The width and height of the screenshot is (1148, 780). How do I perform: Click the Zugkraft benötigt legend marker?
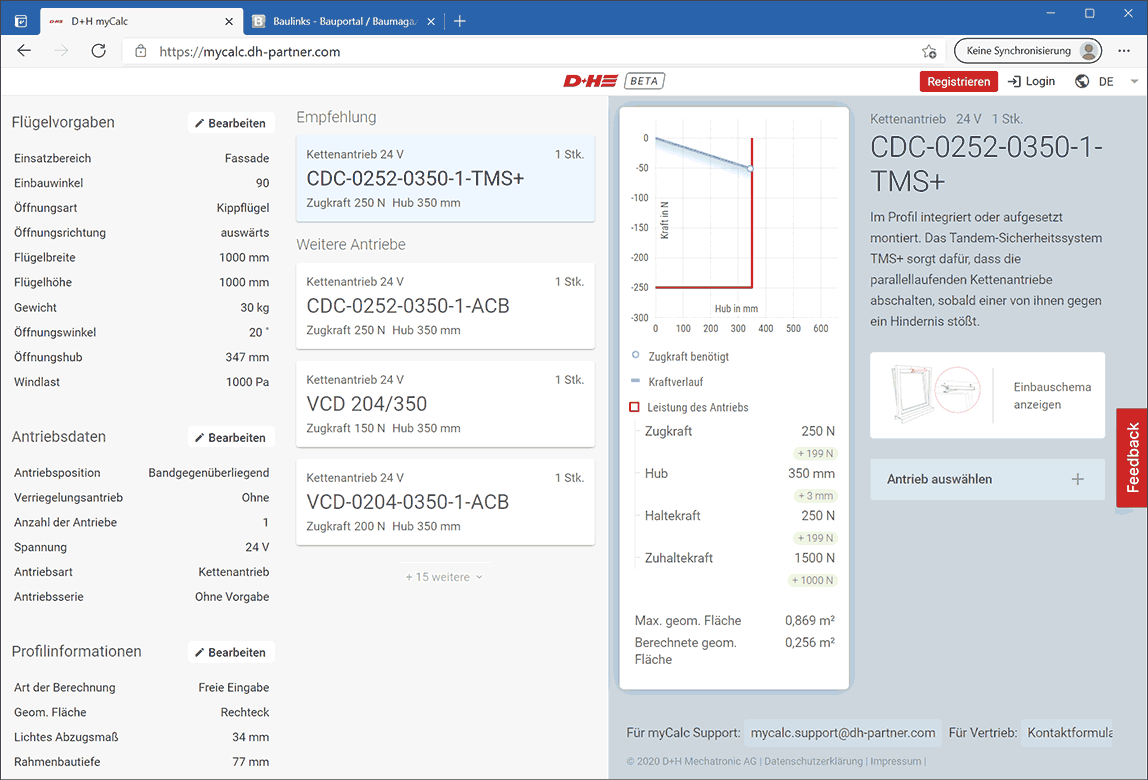click(635, 355)
